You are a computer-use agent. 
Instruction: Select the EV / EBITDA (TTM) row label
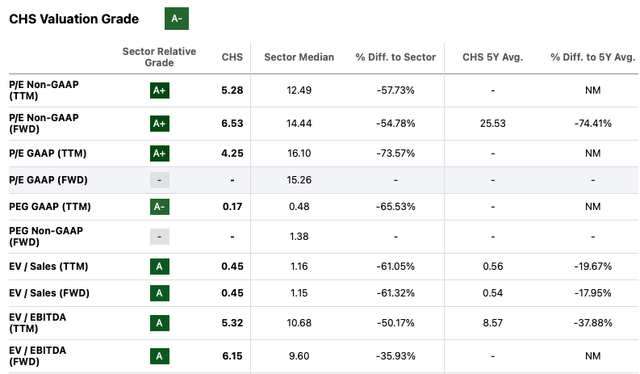click(x=38, y=323)
